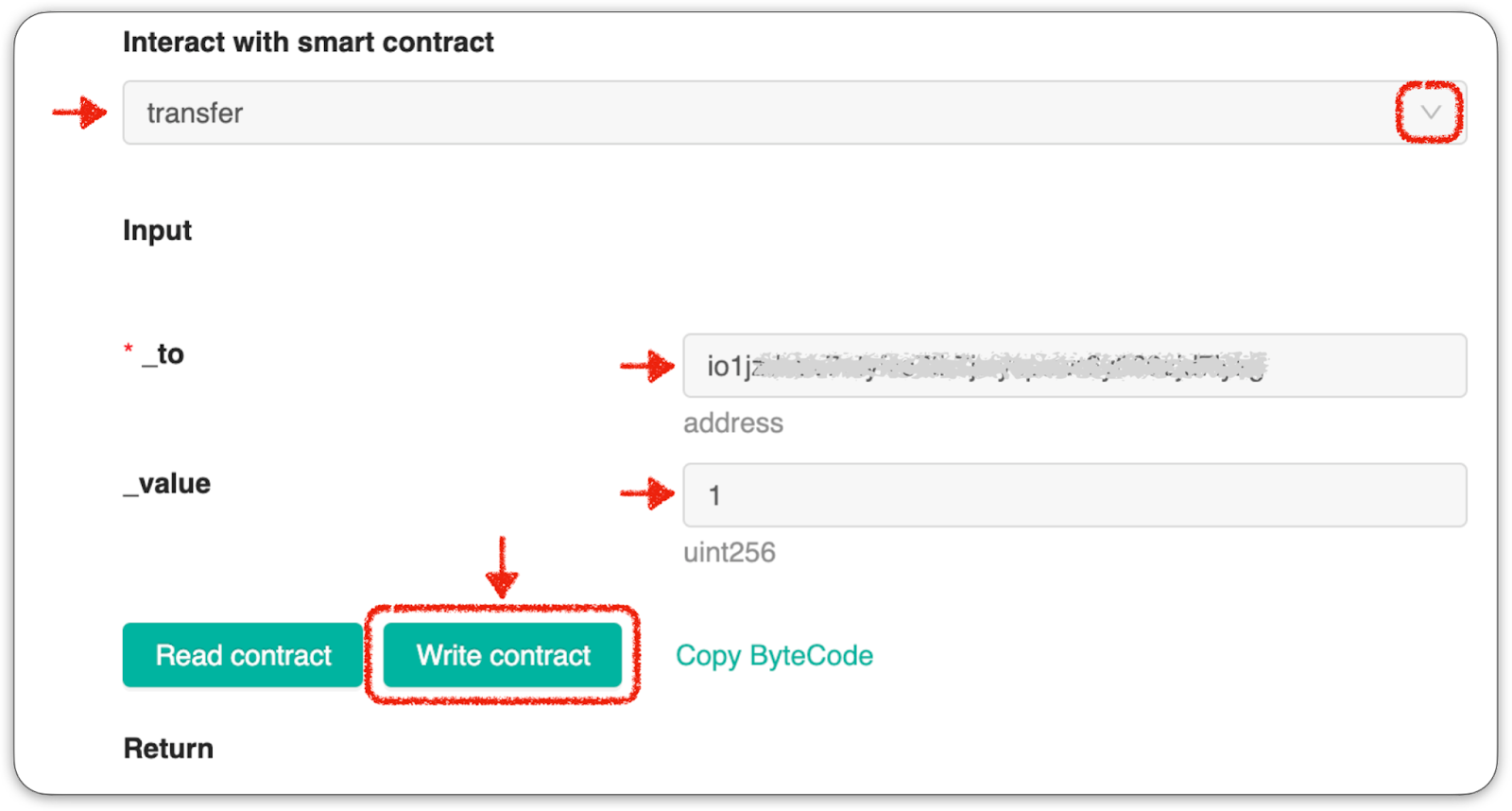Focus the _value uint256 input field
Screen dimensions: 1512x811
(1074, 494)
